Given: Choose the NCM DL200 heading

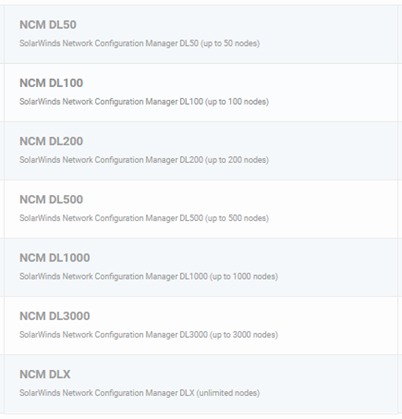Looking at the screenshot, I should point(51,141).
